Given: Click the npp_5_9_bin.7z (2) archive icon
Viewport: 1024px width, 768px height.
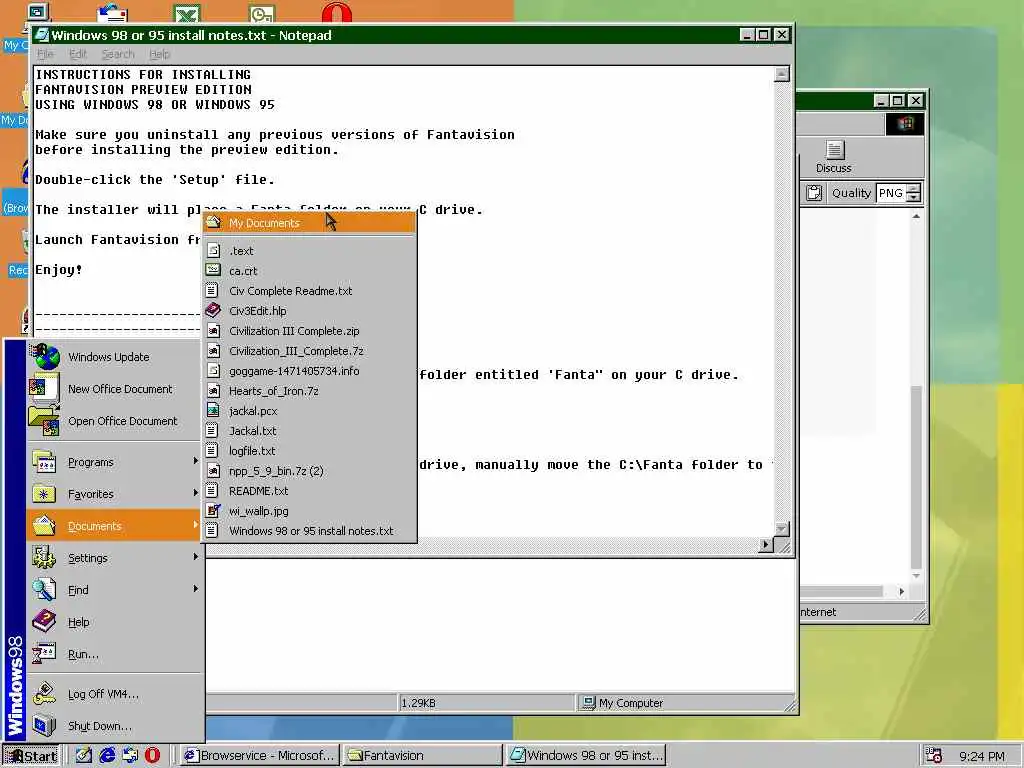Looking at the screenshot, I should (213, 471).
